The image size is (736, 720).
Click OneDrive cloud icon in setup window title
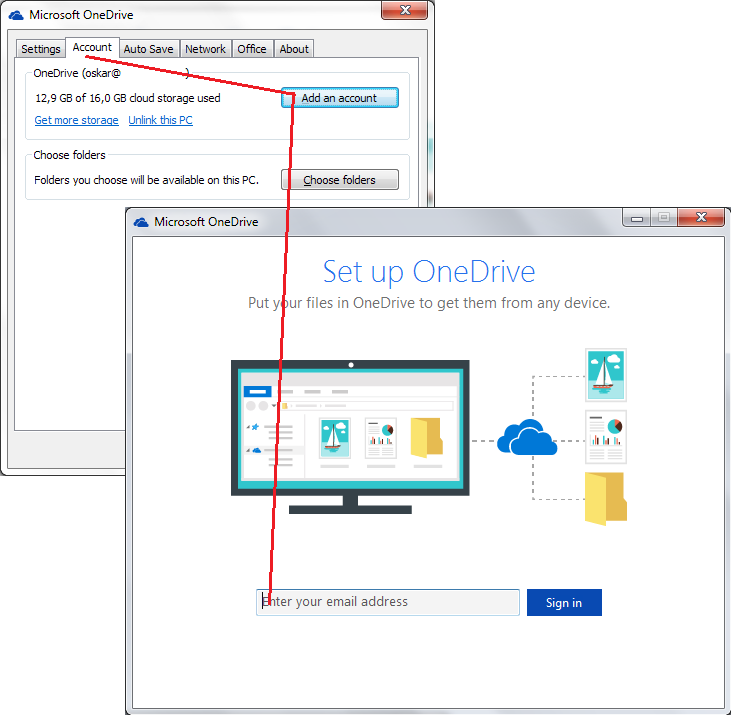pos(141,222)
